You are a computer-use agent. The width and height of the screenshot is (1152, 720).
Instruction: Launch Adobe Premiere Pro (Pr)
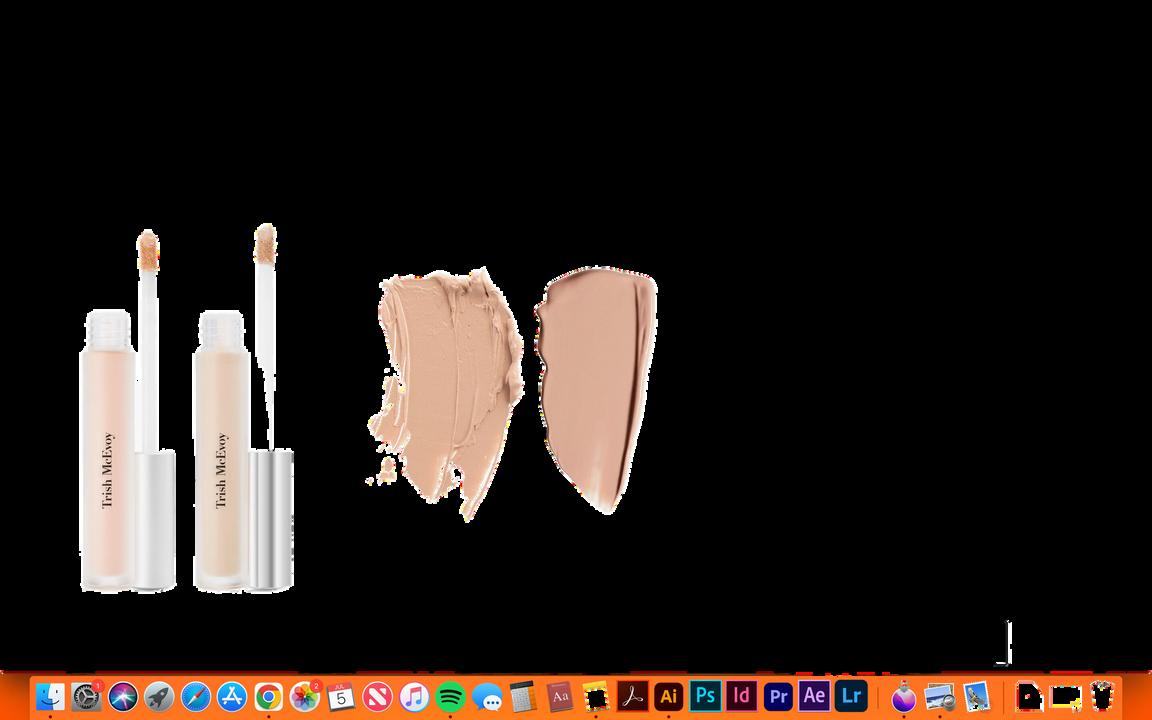pos(778,696)
